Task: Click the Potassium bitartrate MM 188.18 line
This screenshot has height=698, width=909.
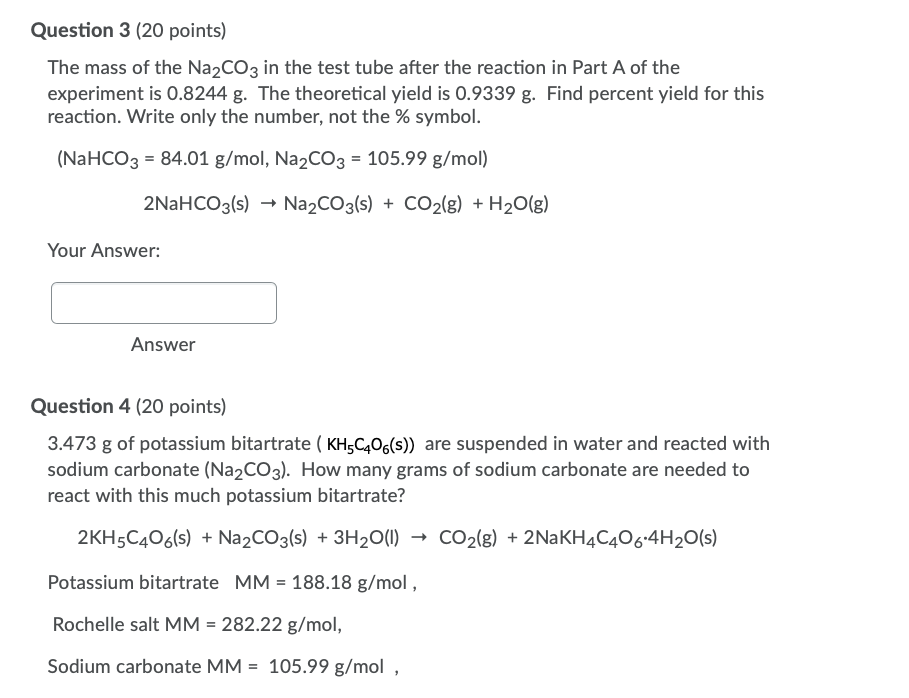Action: 231,583
